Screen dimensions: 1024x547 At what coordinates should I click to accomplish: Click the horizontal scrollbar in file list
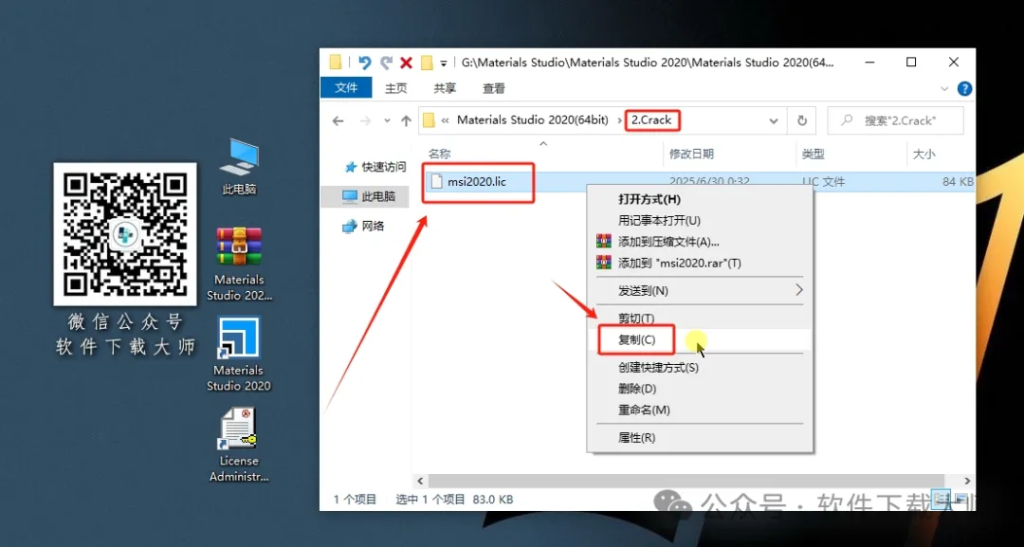(x=686, y=481)
